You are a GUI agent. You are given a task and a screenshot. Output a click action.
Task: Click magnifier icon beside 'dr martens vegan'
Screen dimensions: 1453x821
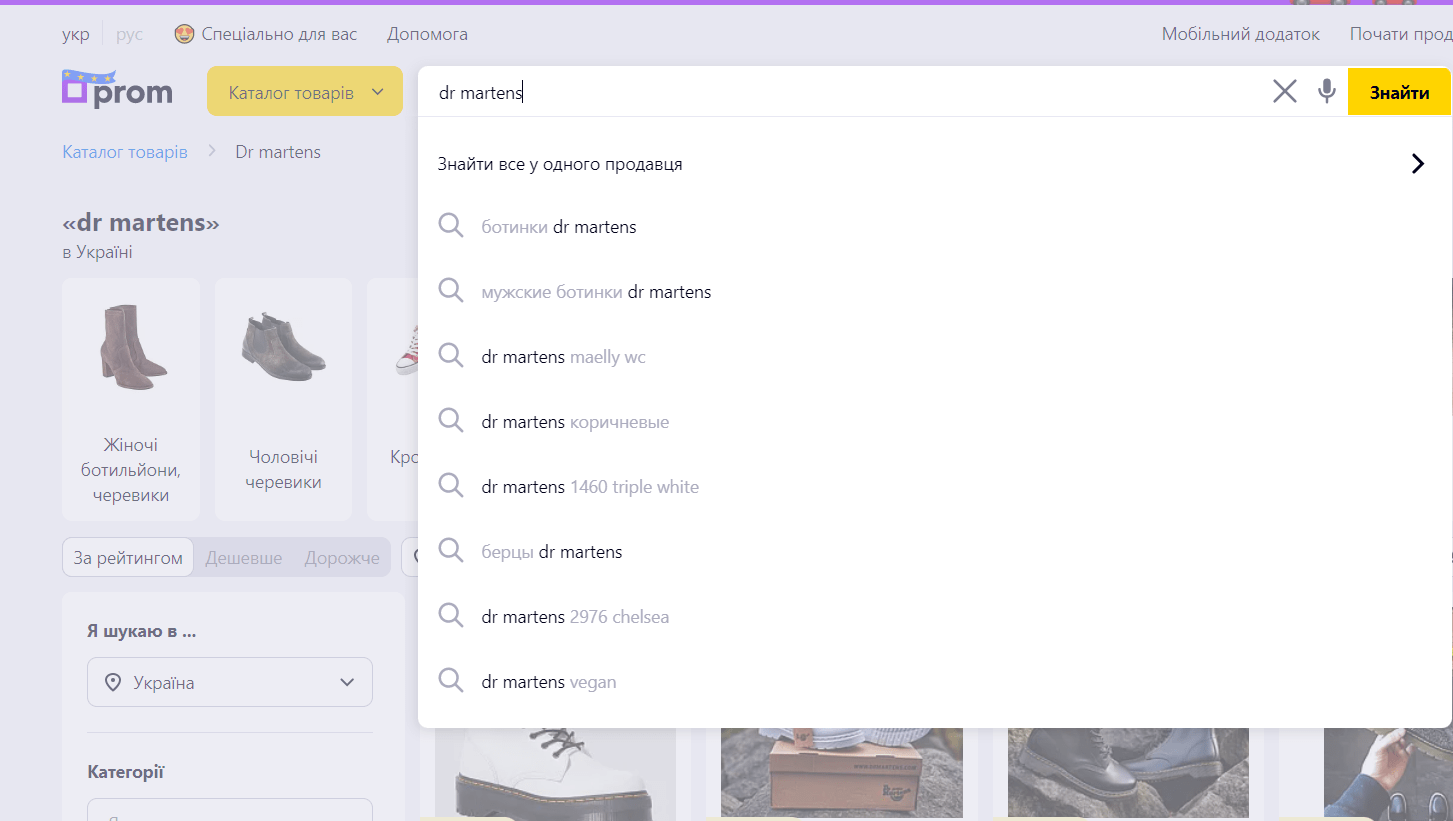451,681
